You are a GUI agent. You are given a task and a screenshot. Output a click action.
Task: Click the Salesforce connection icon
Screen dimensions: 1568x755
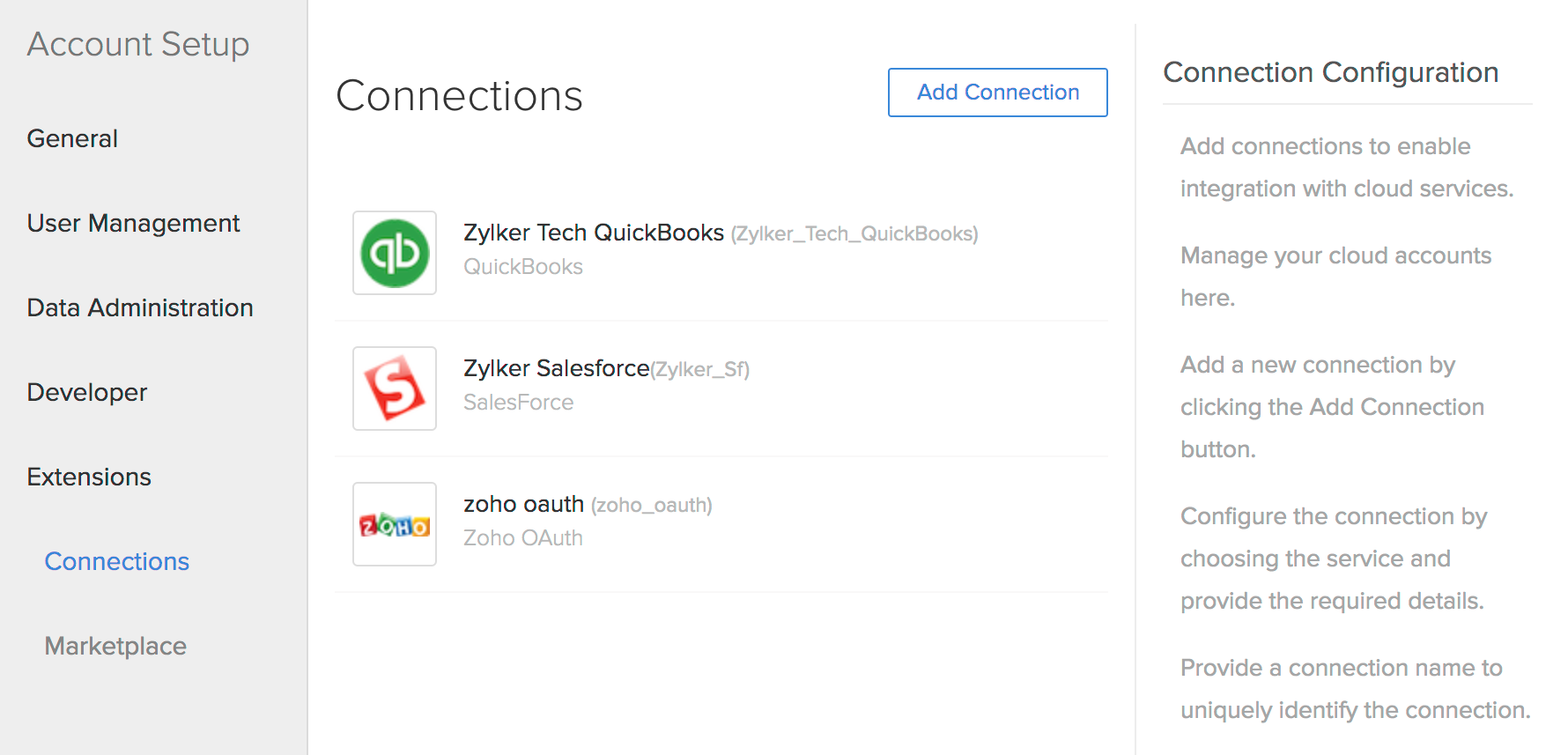[394, 389]
